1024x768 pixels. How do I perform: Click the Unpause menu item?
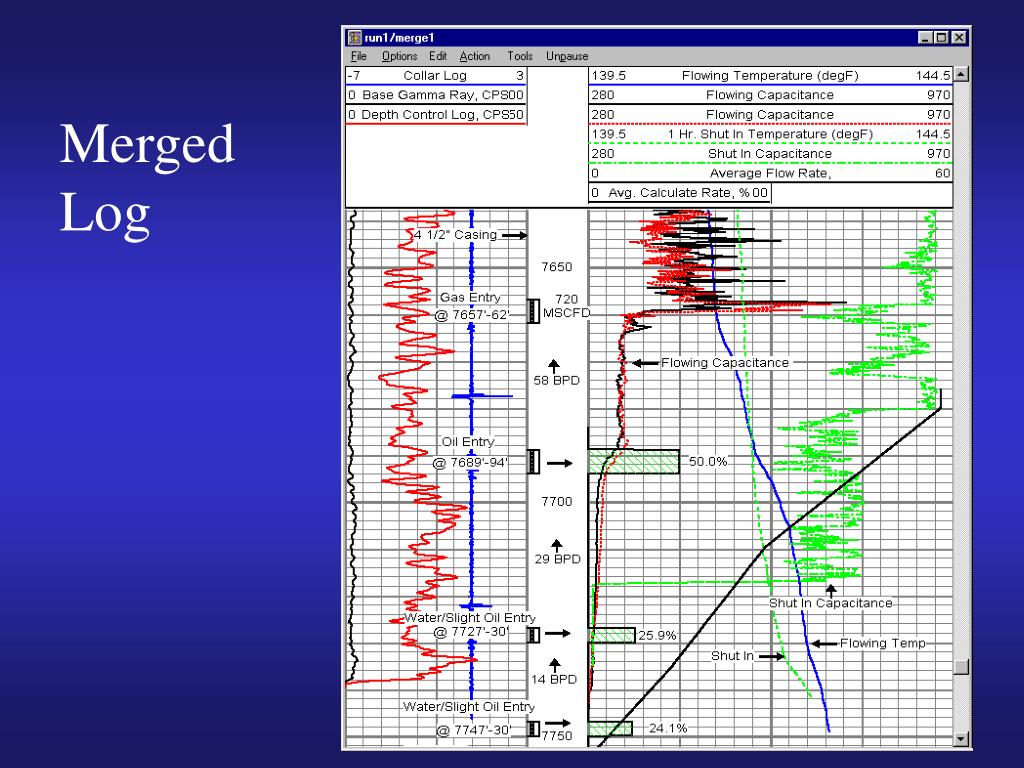pos(567,56)
